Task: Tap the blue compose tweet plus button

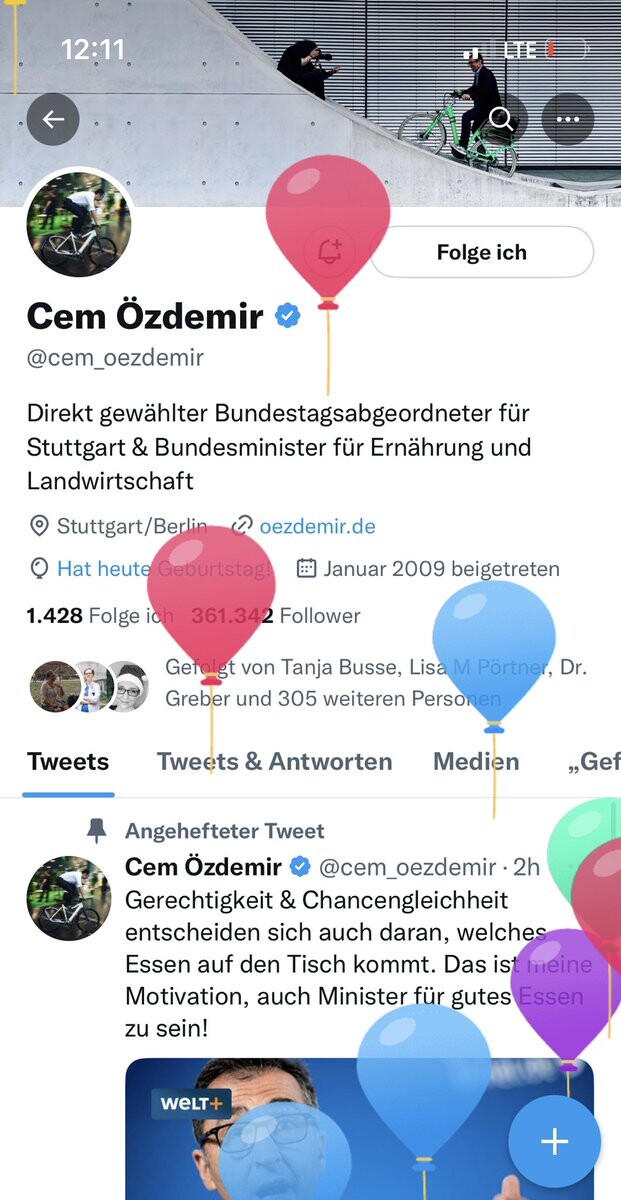Action: 555,1141
